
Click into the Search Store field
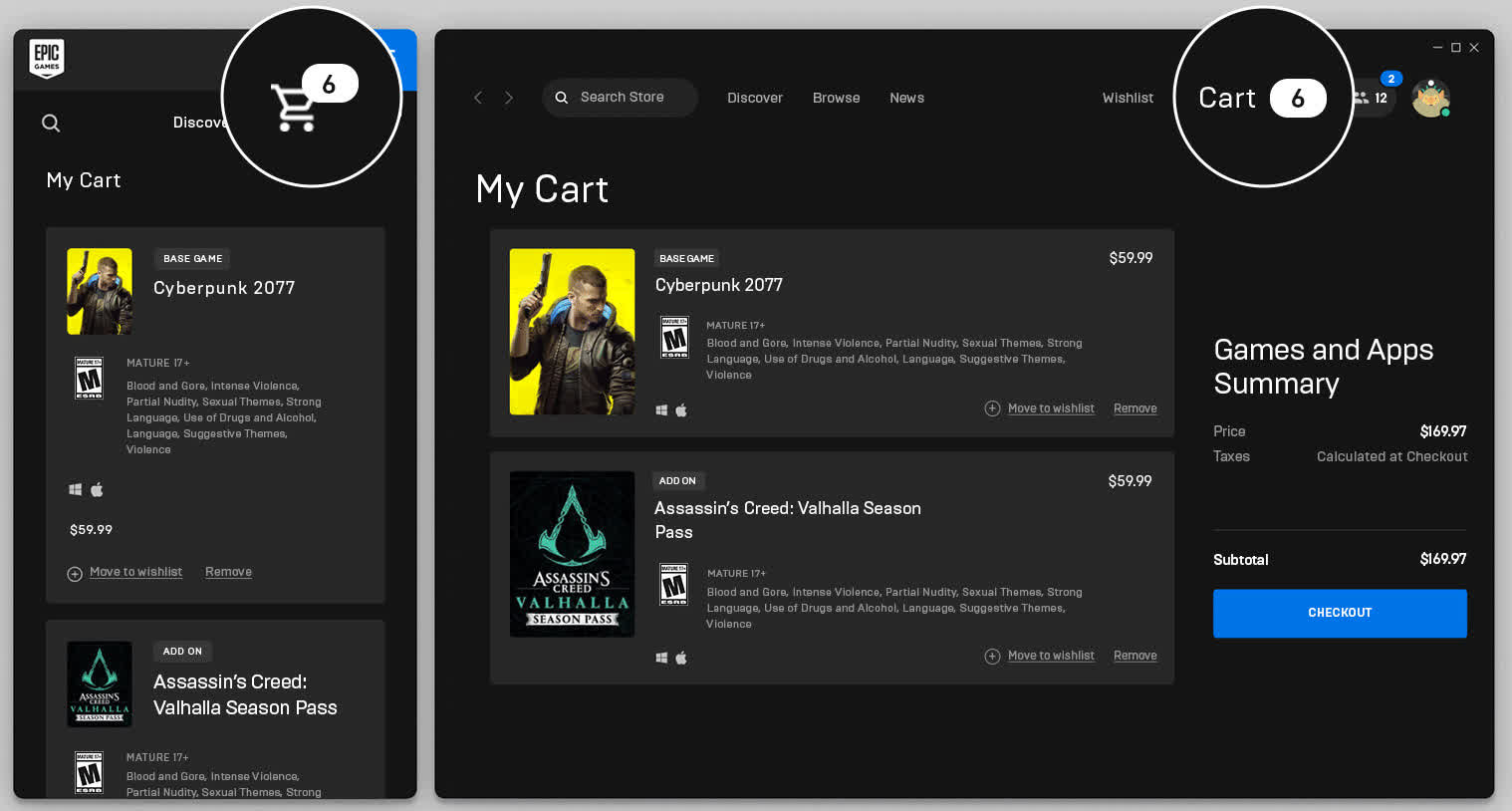pos(620,98)
